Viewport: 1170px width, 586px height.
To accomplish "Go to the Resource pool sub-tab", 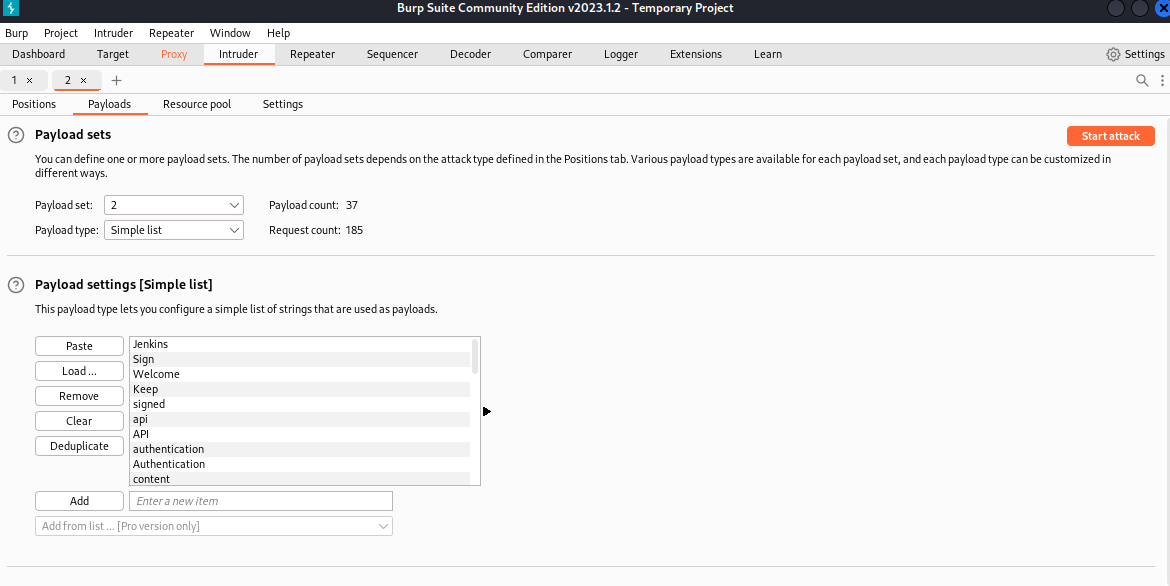I will tap(197, 105).
